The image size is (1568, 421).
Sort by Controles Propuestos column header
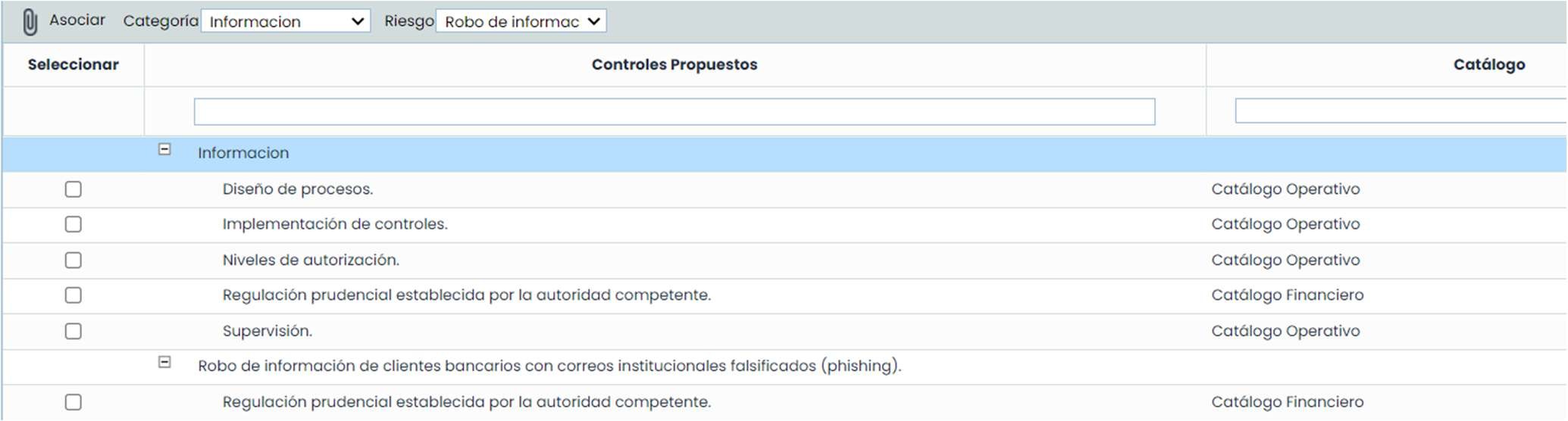click(x=674, y=65)
